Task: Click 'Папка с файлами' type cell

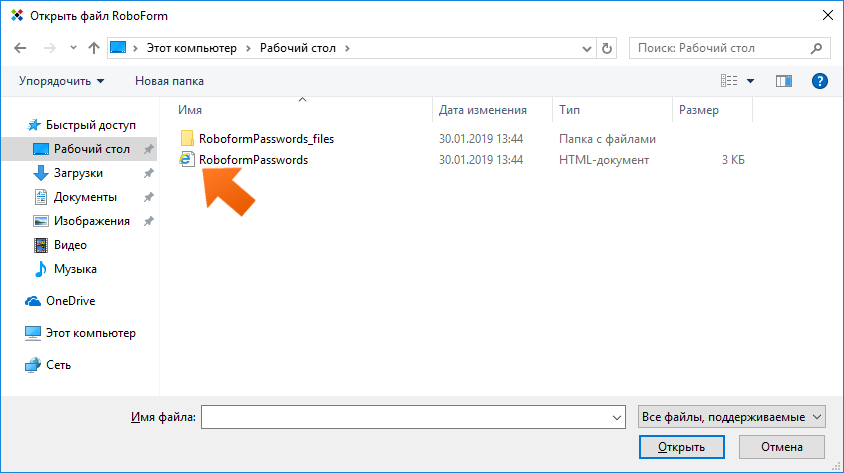Action: click(x=607, y=139)
